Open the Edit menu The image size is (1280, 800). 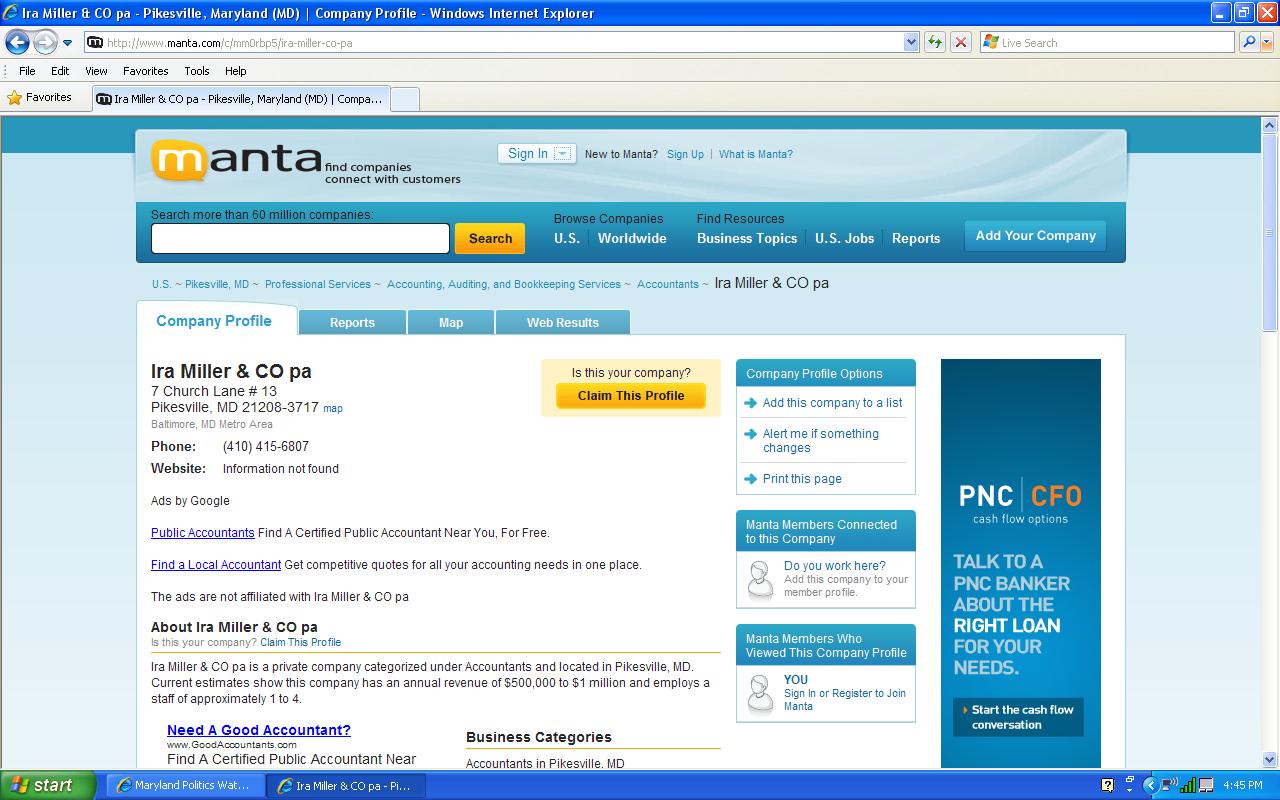(60, 71)
